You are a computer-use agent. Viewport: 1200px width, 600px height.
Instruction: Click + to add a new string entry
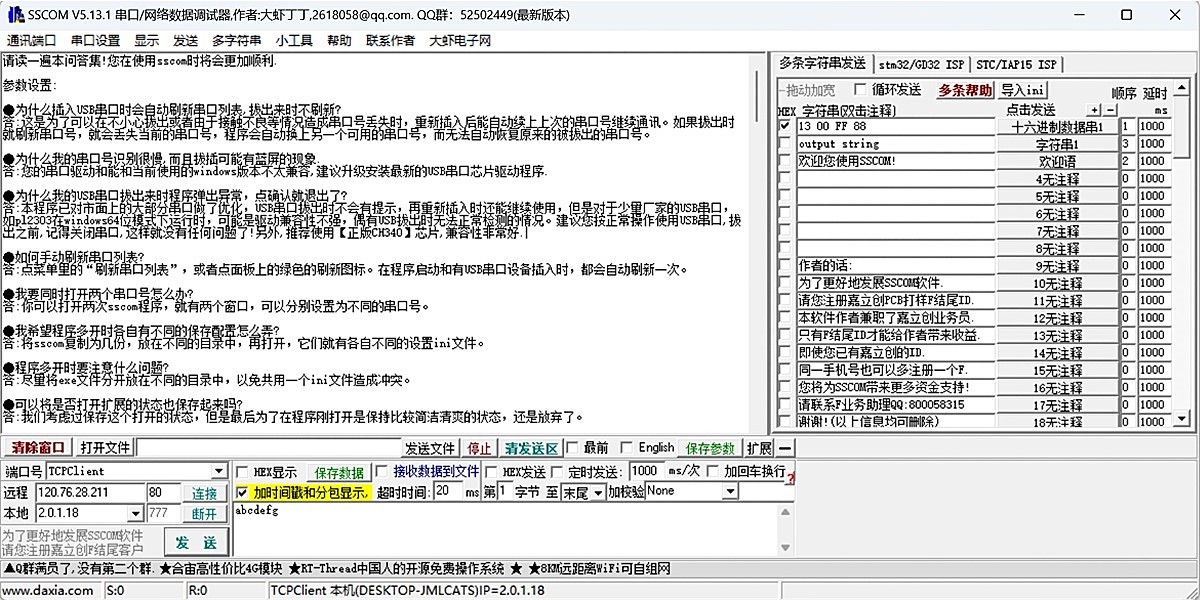click(1094, 109)
